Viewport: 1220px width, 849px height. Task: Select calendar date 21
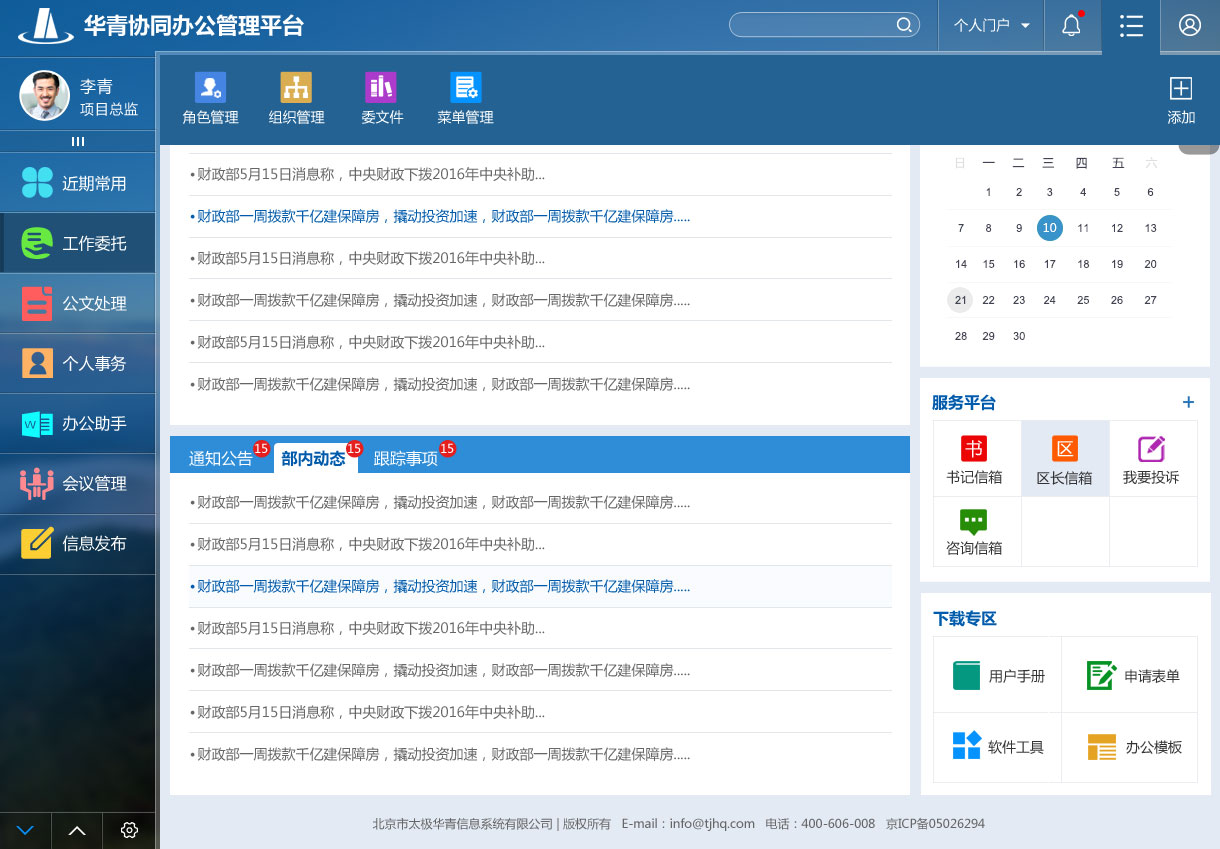960,300
